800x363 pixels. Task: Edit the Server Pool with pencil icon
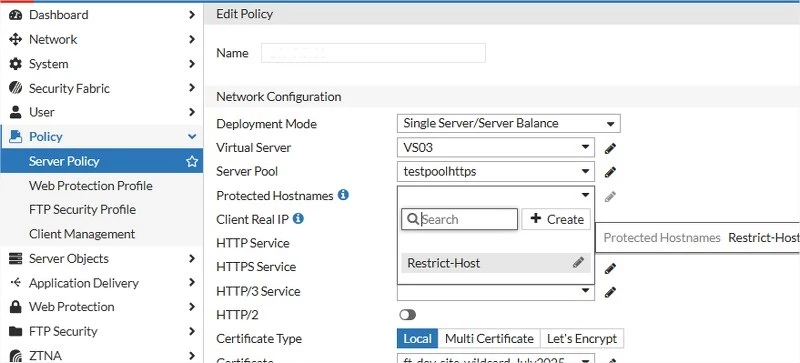(x=610, y=172)
